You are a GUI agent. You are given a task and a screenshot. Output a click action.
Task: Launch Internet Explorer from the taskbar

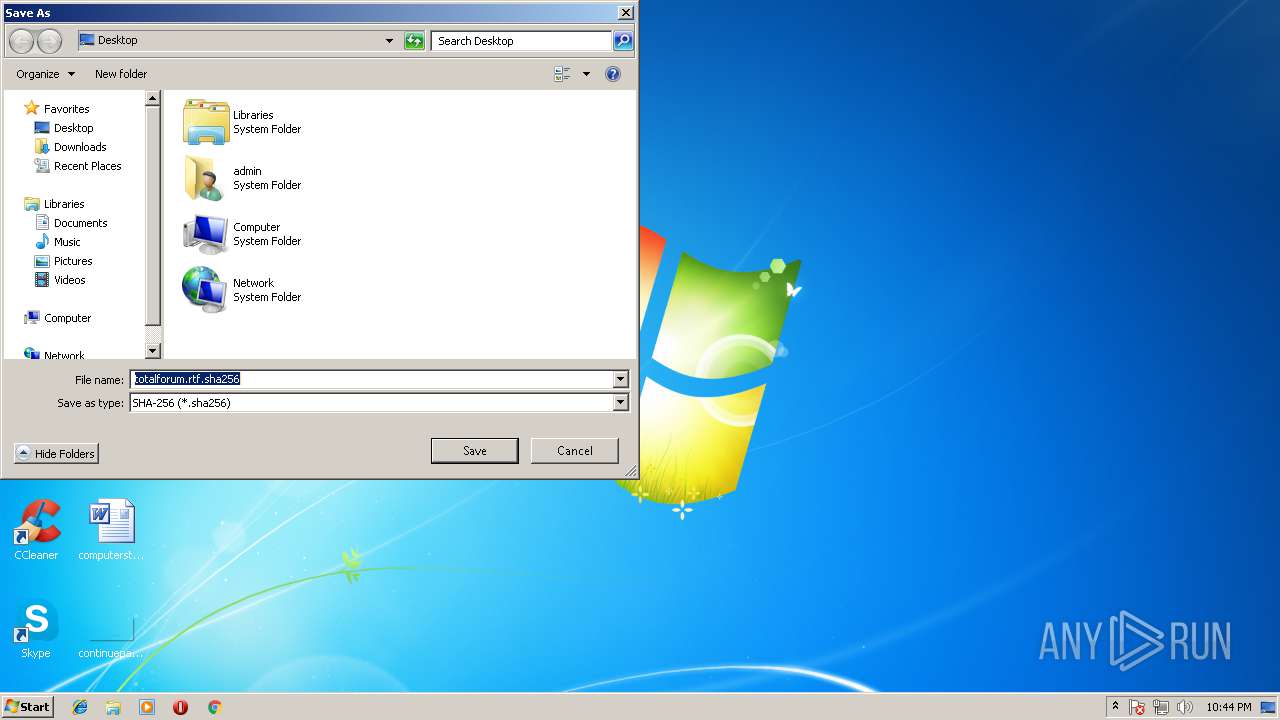80,707
